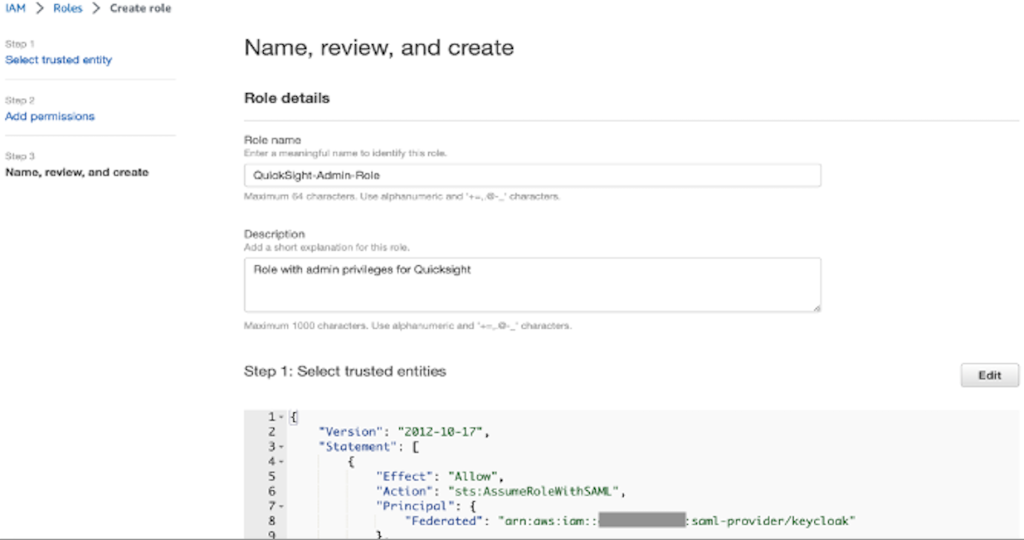Go to the Roles breadcrumb link
The width and height of the screenshot is (1024, 540).
(x=68, y=8)
